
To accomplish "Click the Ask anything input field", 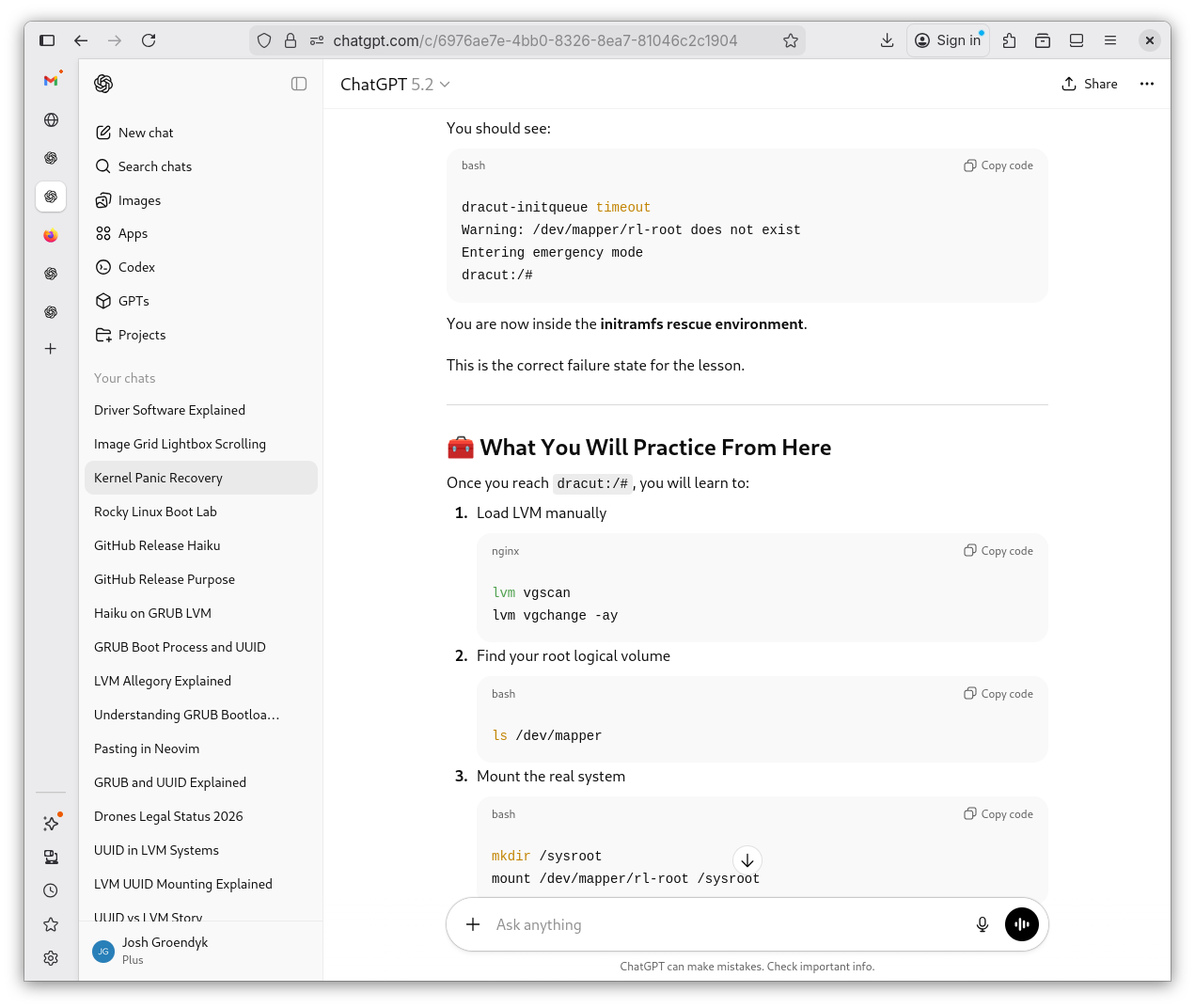I will point(724,924).
